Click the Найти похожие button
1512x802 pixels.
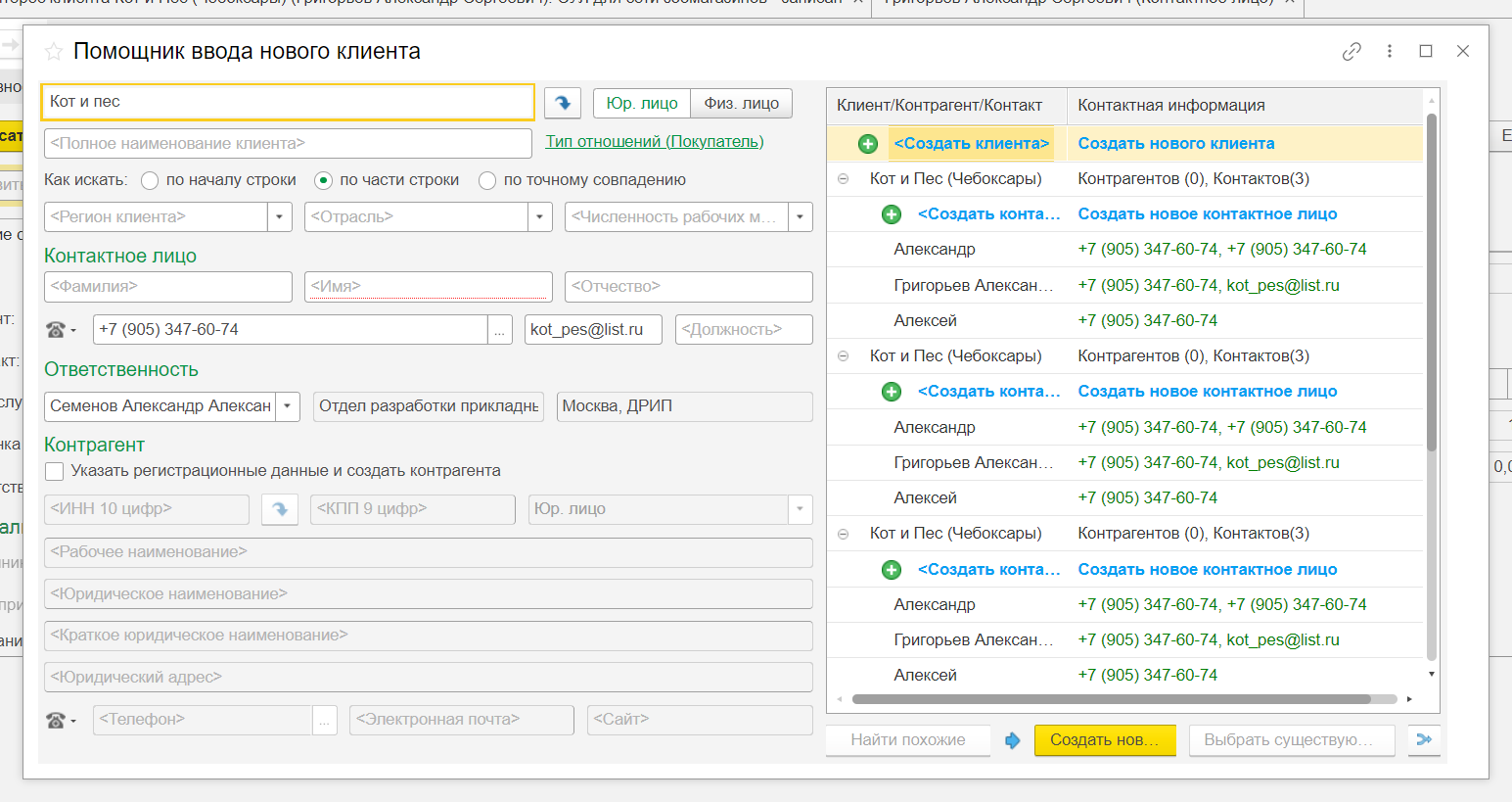[908, 740]
